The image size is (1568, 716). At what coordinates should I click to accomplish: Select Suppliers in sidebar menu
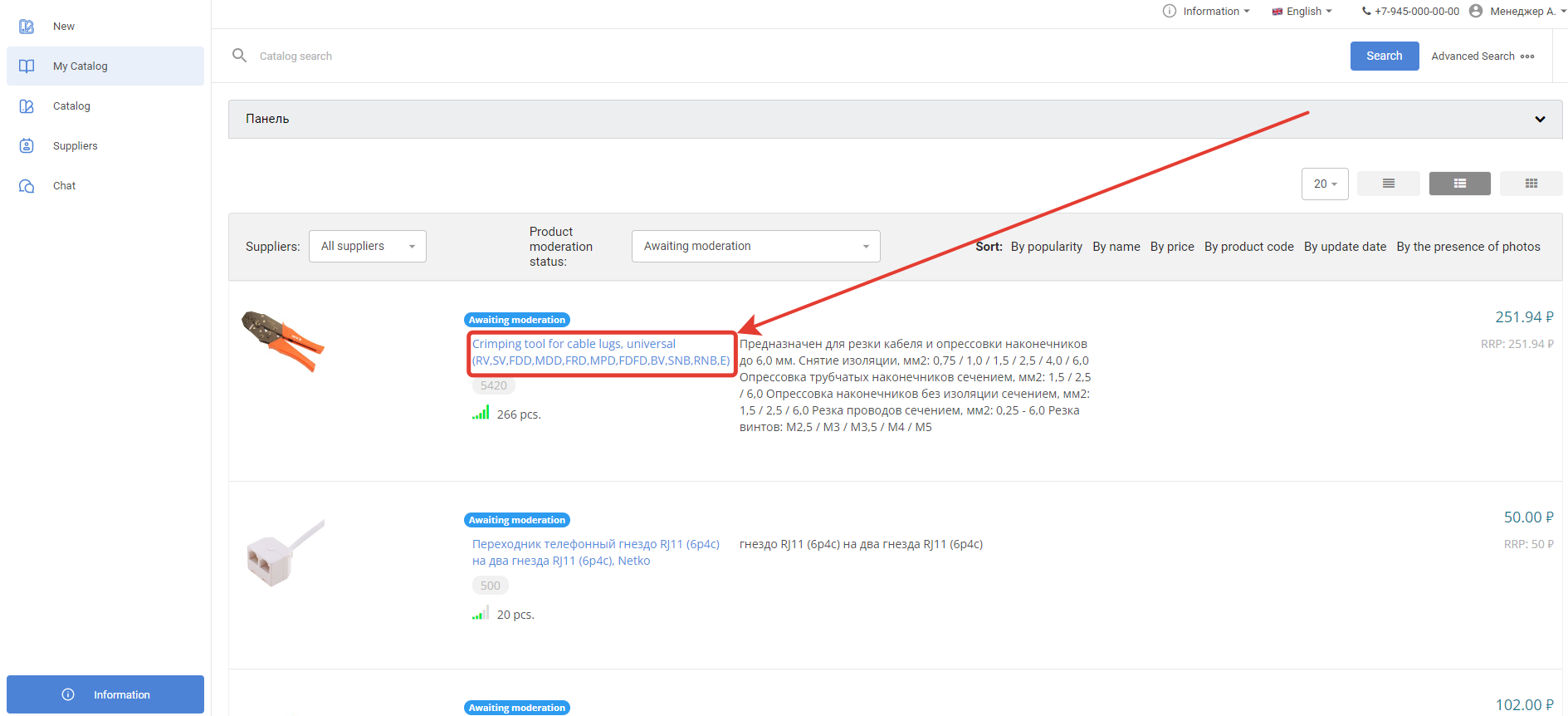click(x=76, y=146)
